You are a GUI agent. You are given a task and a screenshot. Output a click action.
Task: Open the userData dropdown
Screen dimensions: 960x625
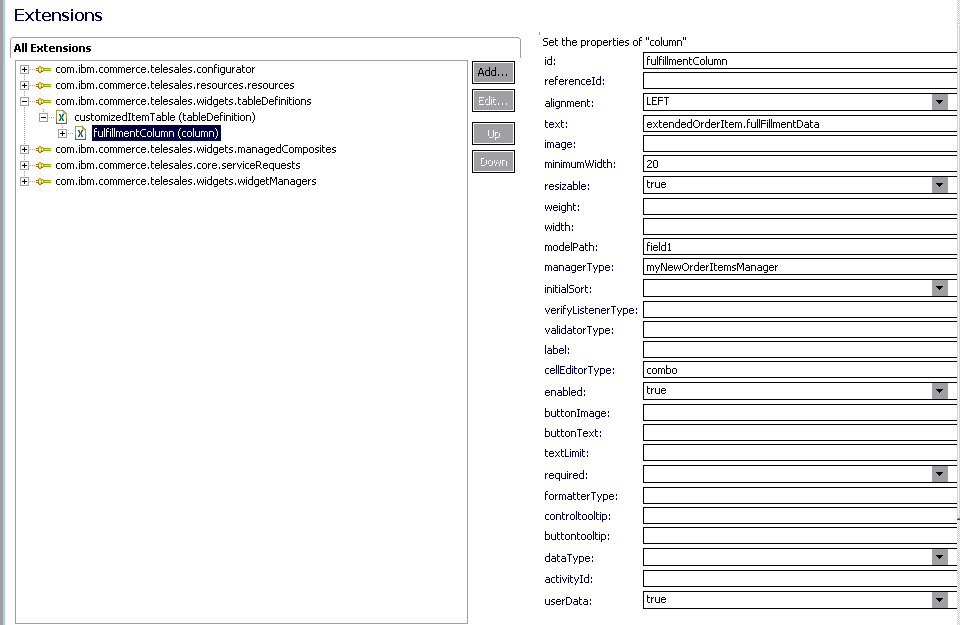[940, 601]
